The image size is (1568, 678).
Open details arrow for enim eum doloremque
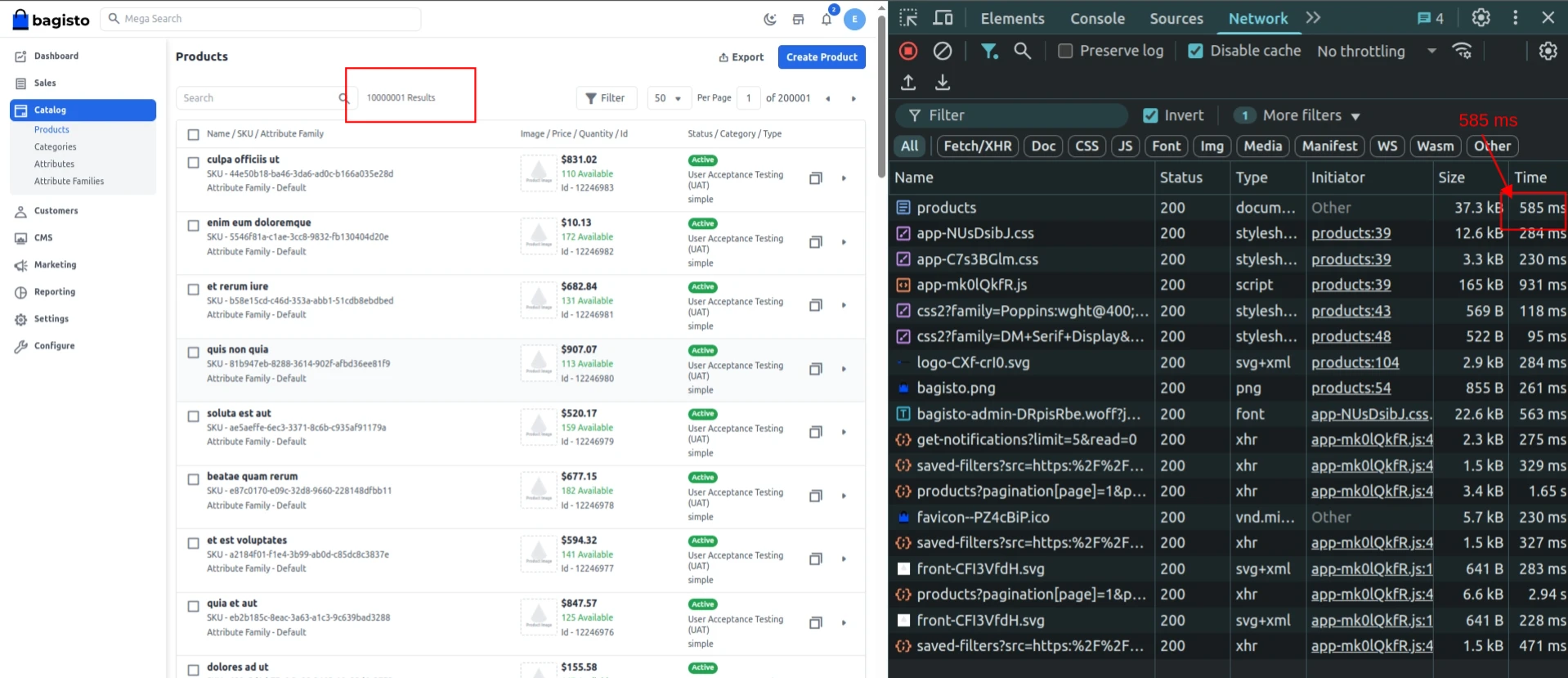point(844,242)
